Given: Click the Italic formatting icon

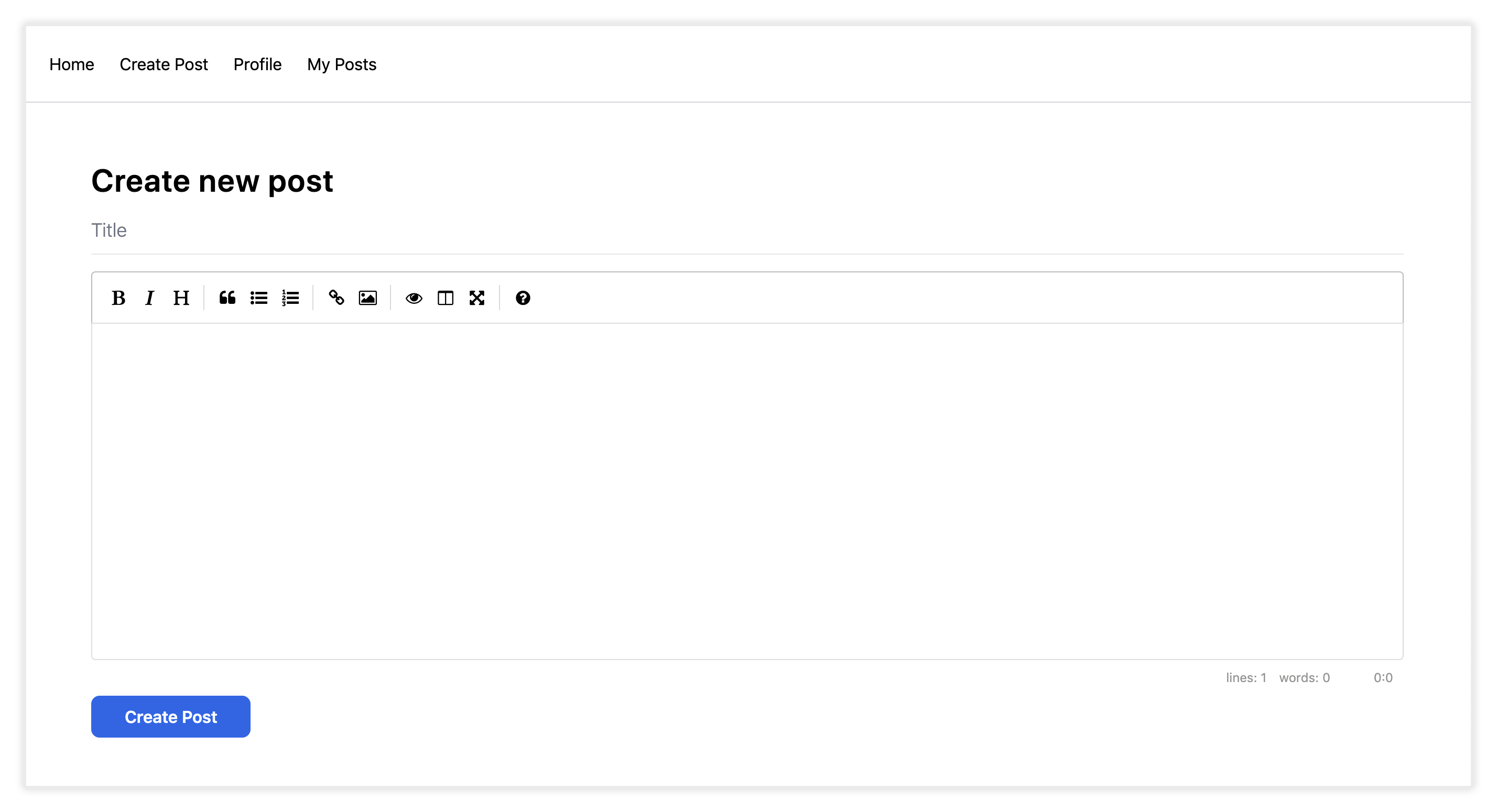Looking at the screenshot, I should [x=149, y=297].
